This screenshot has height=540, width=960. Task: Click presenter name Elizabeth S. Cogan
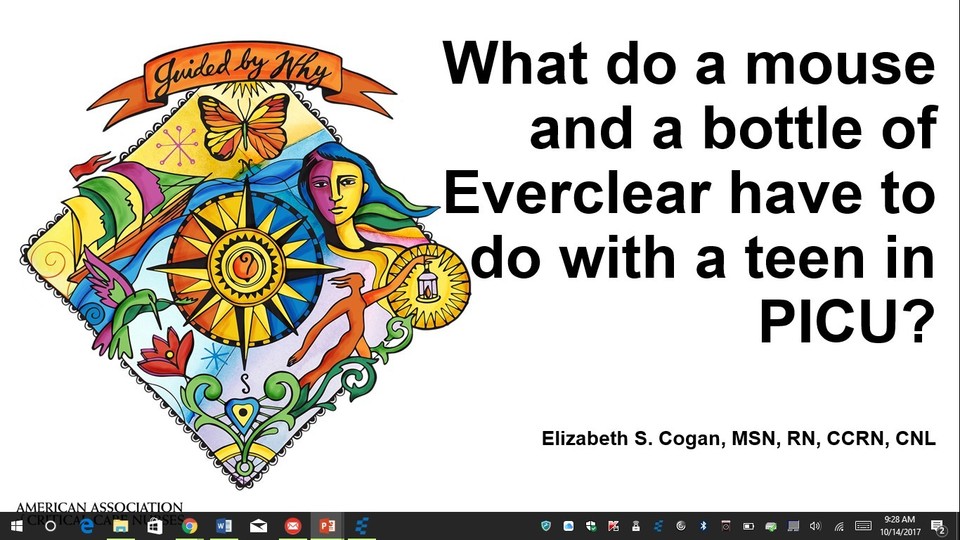click(x=738, y=438)
